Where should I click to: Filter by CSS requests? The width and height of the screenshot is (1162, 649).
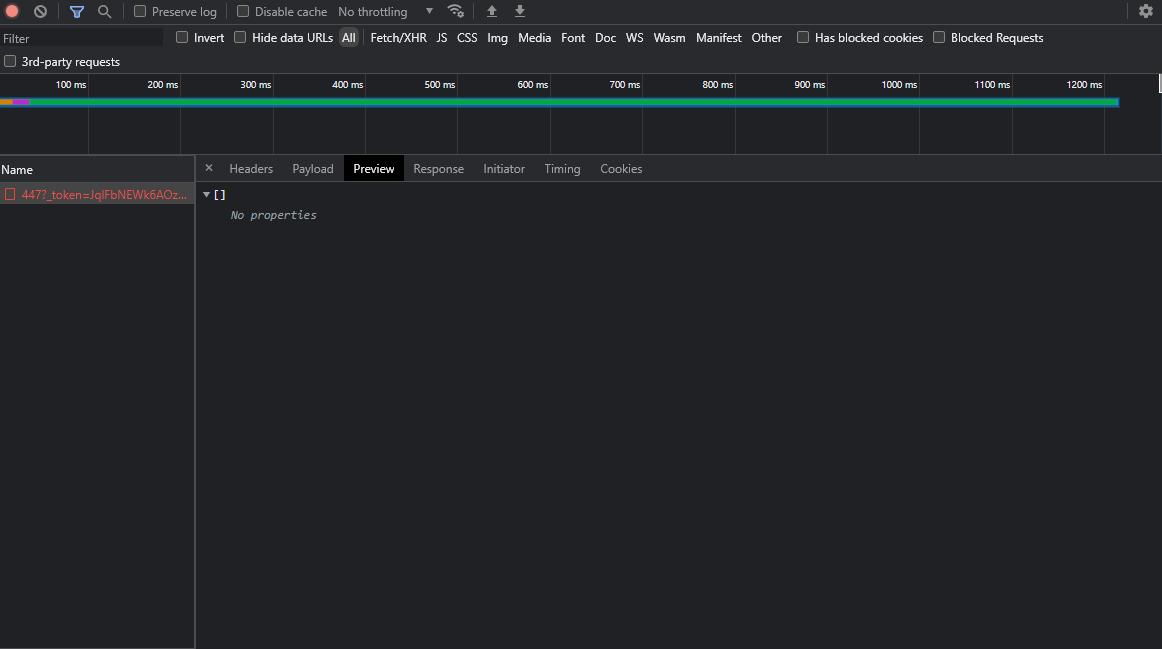pos(467,38)
